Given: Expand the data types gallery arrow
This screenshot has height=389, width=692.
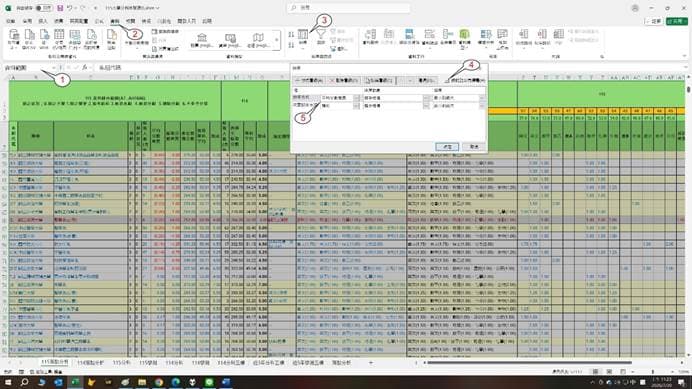Looking at the screenshot, I should tap(277, 40).
